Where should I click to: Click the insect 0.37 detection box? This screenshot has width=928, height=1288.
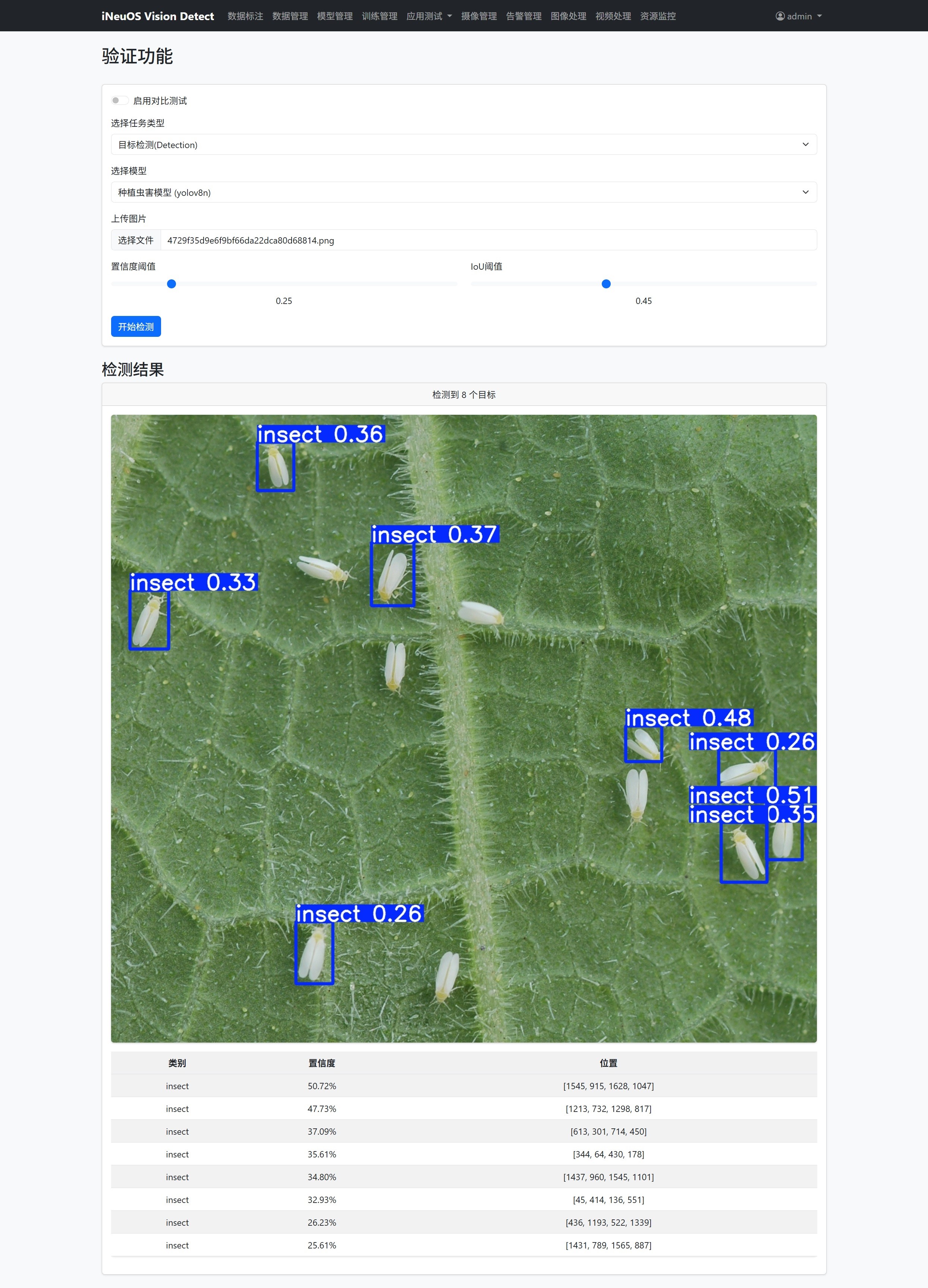pos(392,574)
